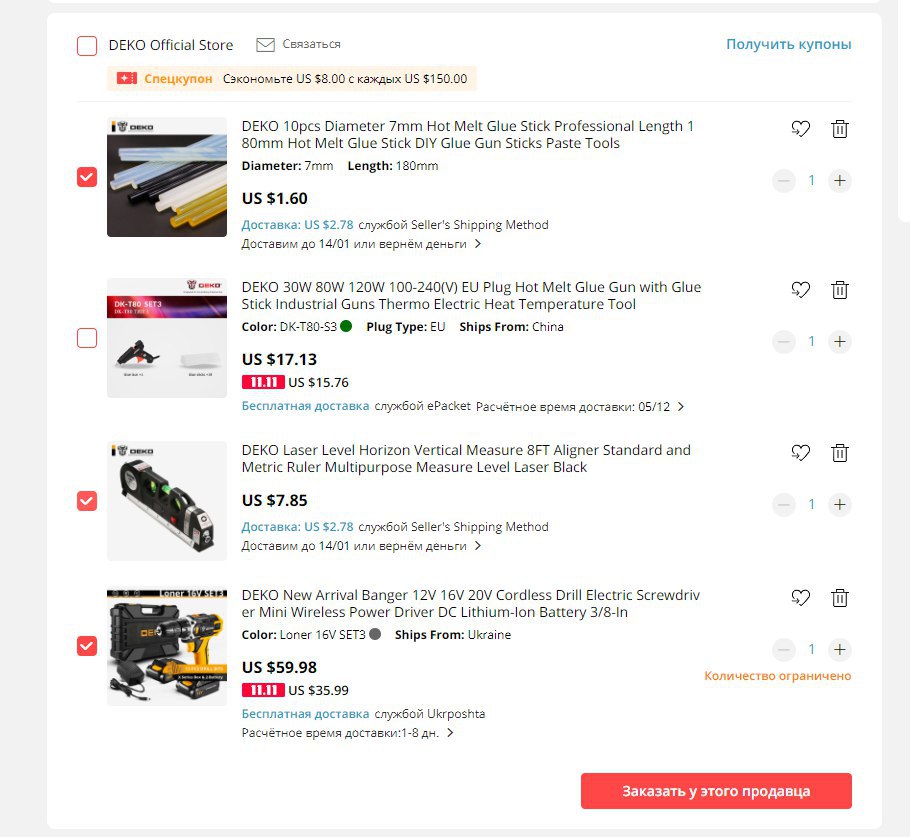
Task: Click the green DK-T80-S3 color dot
Action: pyautogui.click(x=346, y=326)
